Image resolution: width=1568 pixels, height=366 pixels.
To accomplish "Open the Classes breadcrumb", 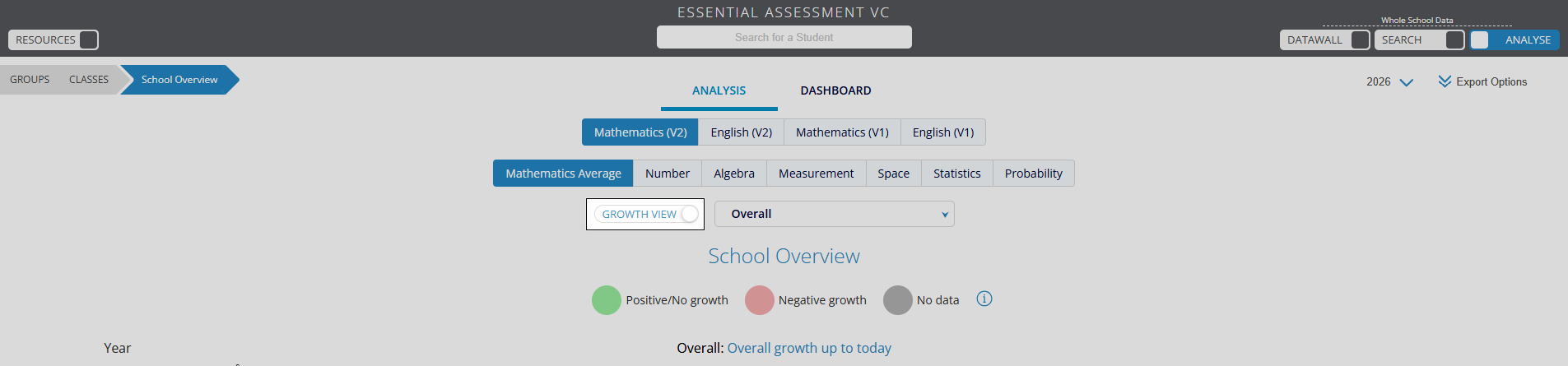I will click(89, 80).
